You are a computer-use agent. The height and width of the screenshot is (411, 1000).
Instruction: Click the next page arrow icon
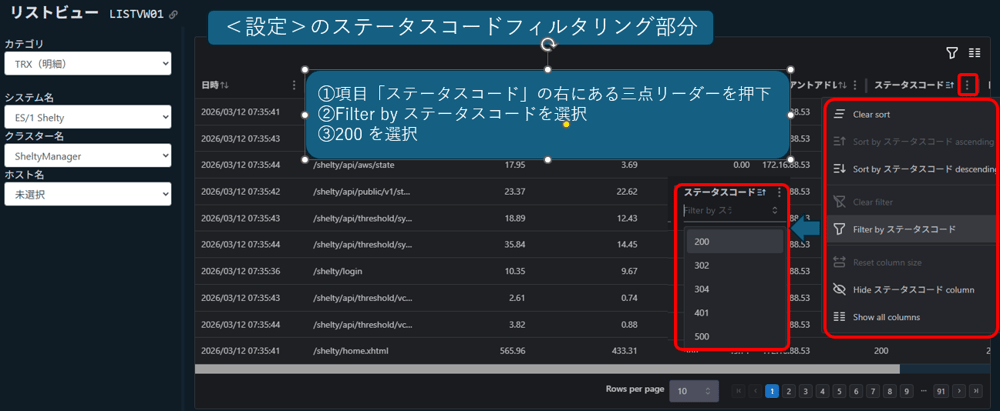pyautogui.click(x=960, y=391)
